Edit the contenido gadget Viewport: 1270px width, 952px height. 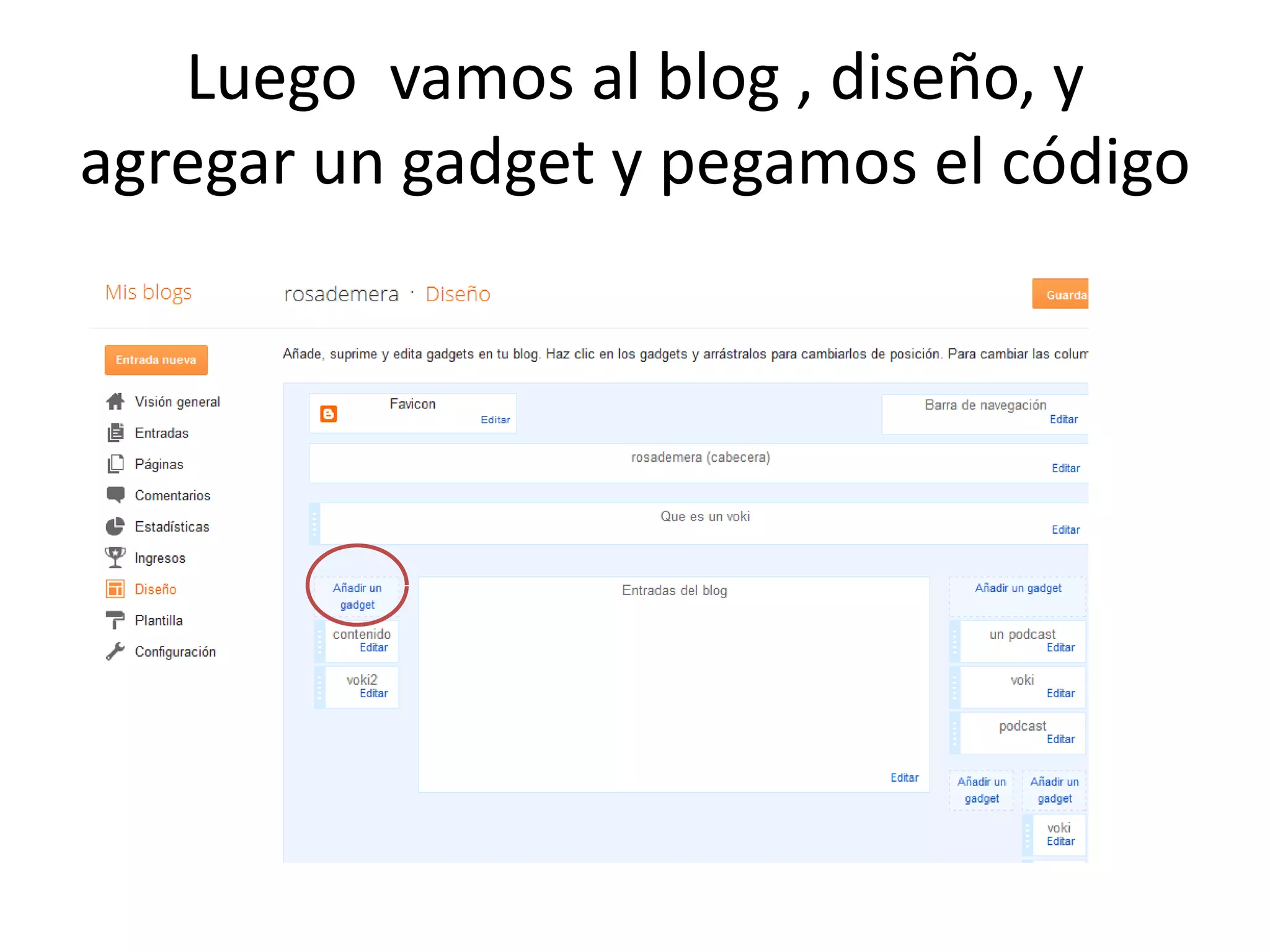coord(374,647)
